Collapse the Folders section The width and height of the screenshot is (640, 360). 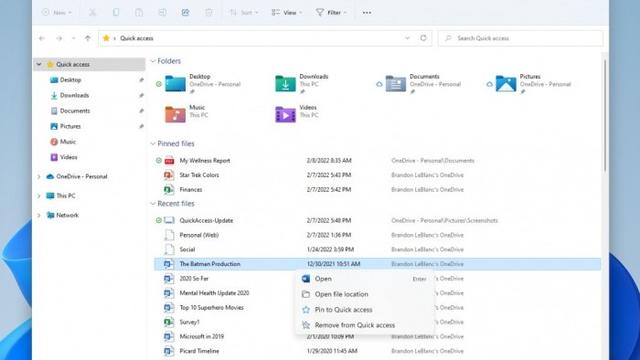coord(153,61)
